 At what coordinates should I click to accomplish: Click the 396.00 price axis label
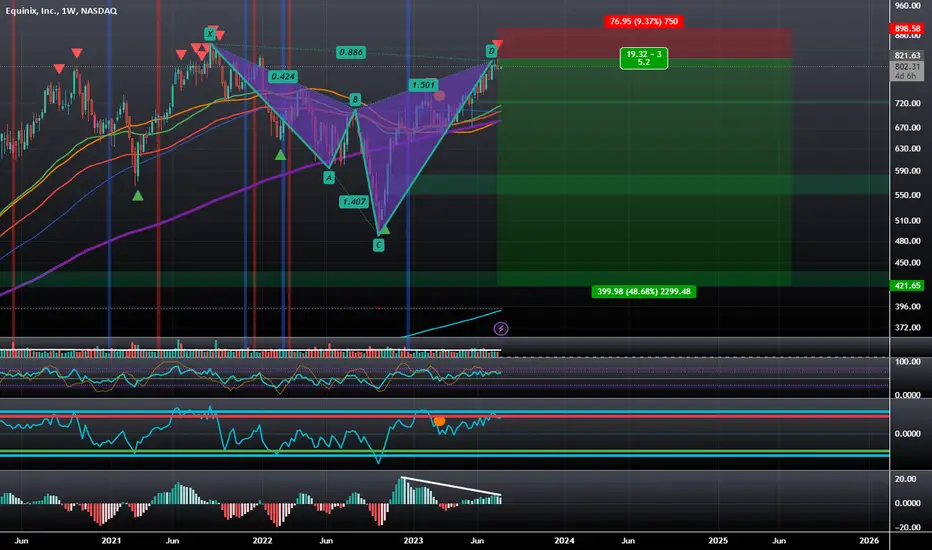pyautogui.click(x=908, y=307)
